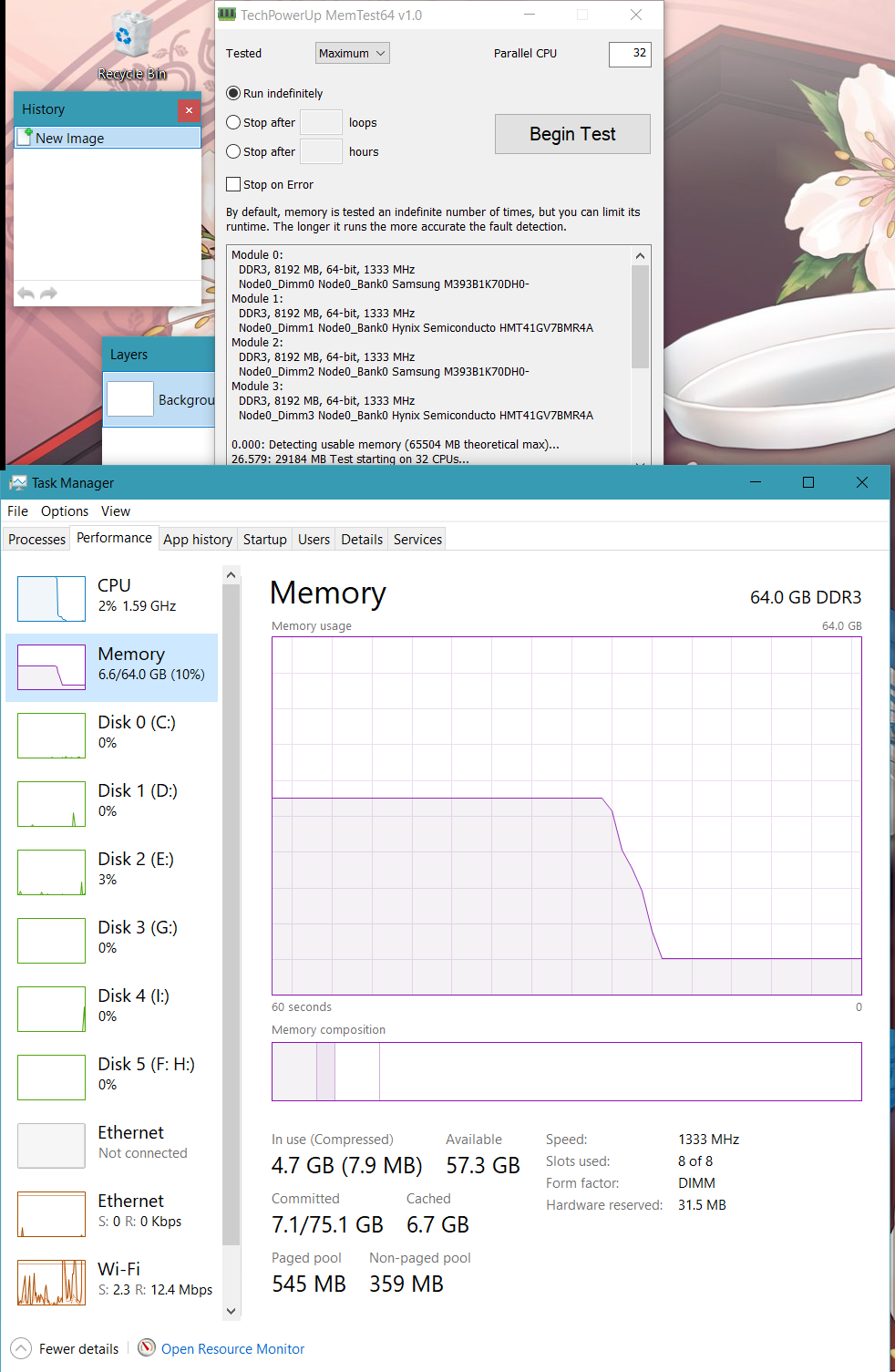Viewport: 895px width, 1372px height.
Task: Click the New Image history entry icon
Action: click(x=26, y=137)
